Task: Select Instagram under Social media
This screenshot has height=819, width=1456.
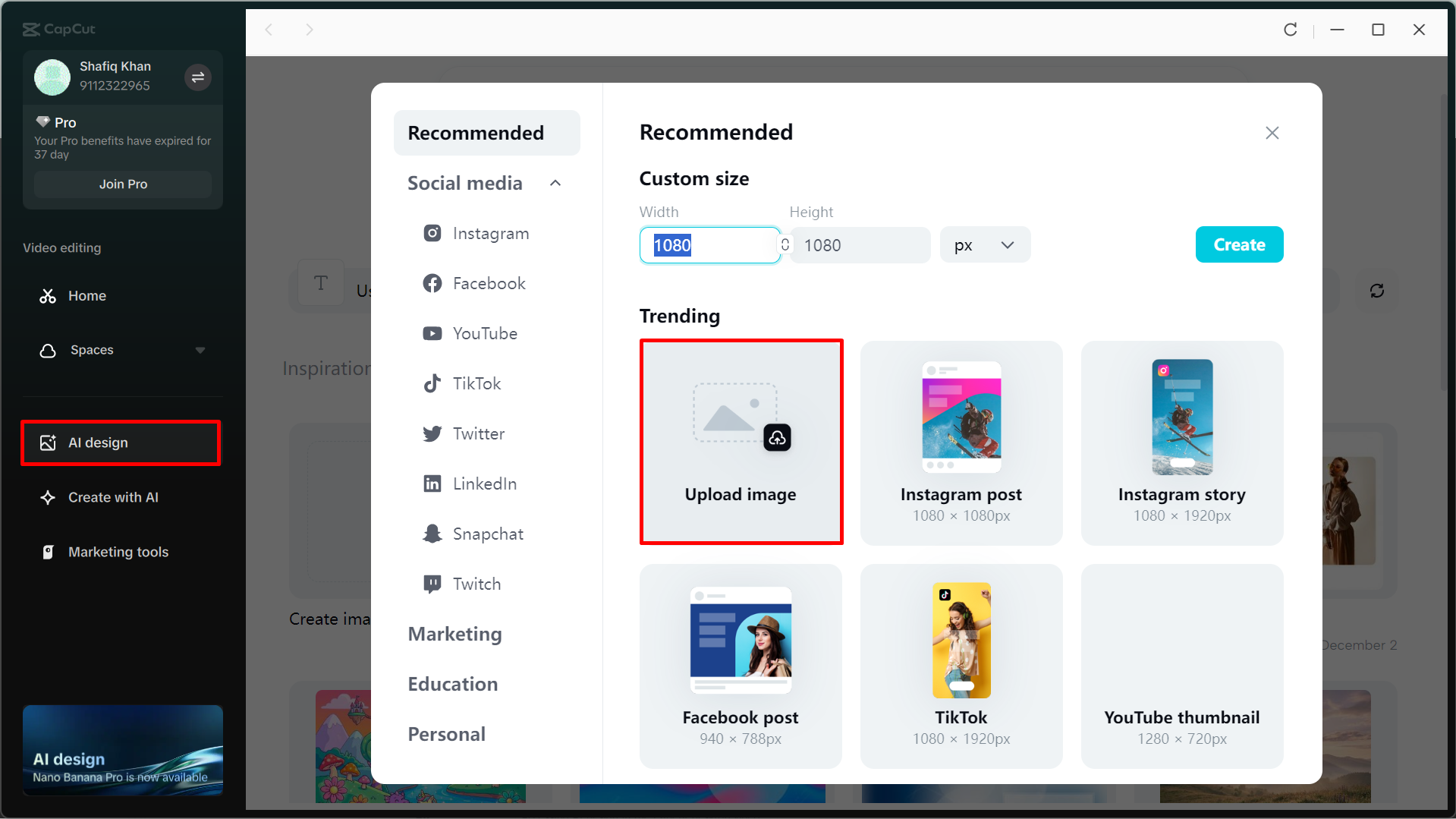Action: 490,233
